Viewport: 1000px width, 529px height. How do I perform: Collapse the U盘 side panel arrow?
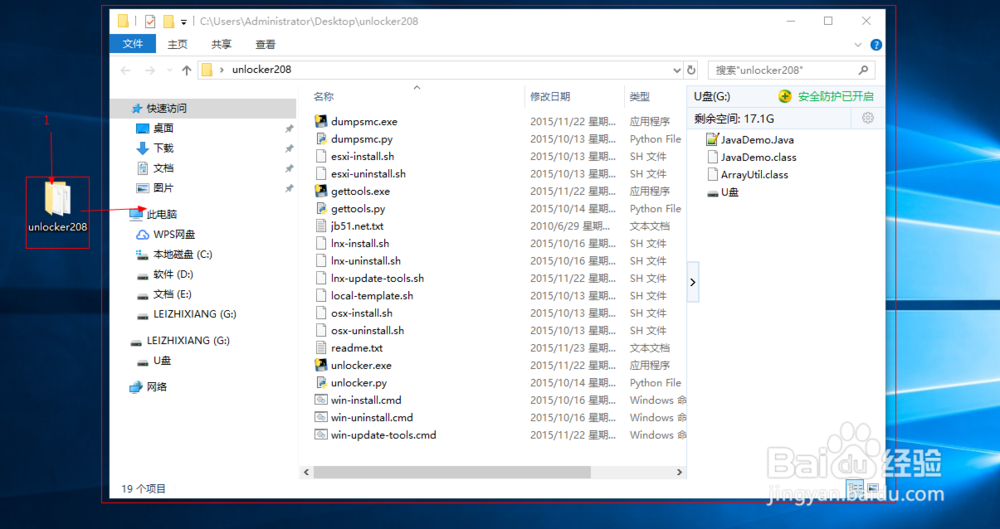[693, 282]
